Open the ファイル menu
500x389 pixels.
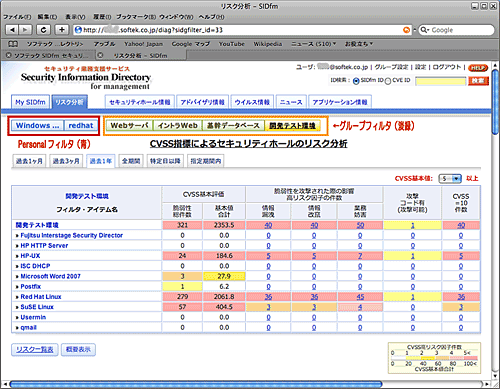coord(17,17)
